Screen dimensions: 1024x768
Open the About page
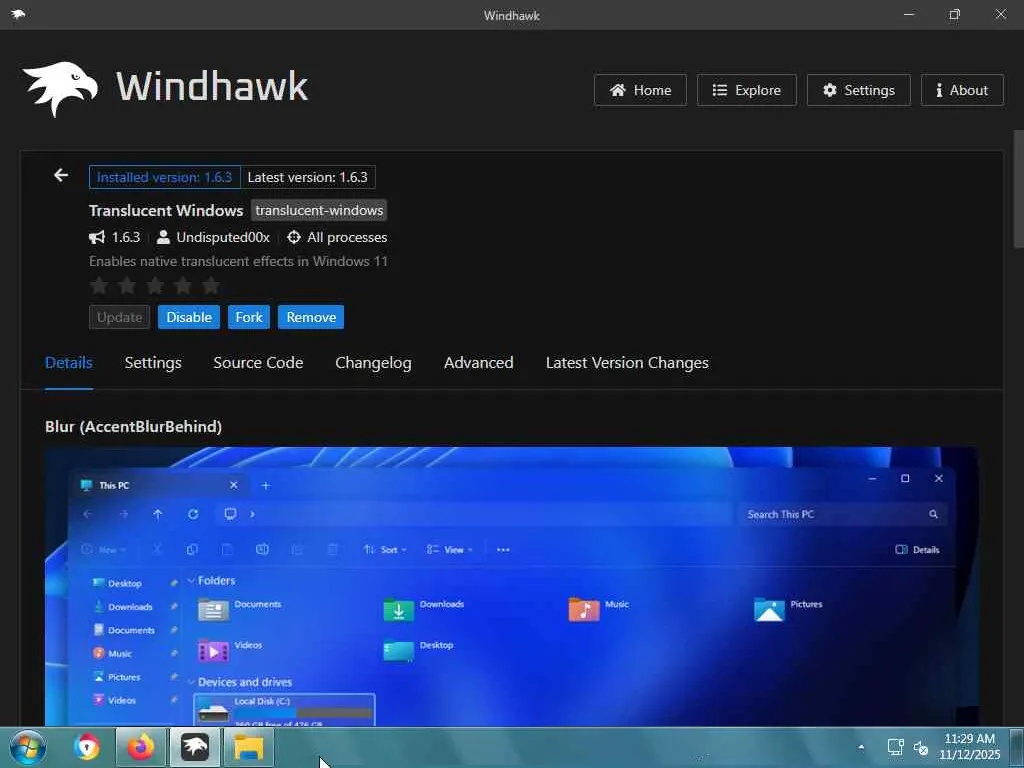(x=962, y=90)
